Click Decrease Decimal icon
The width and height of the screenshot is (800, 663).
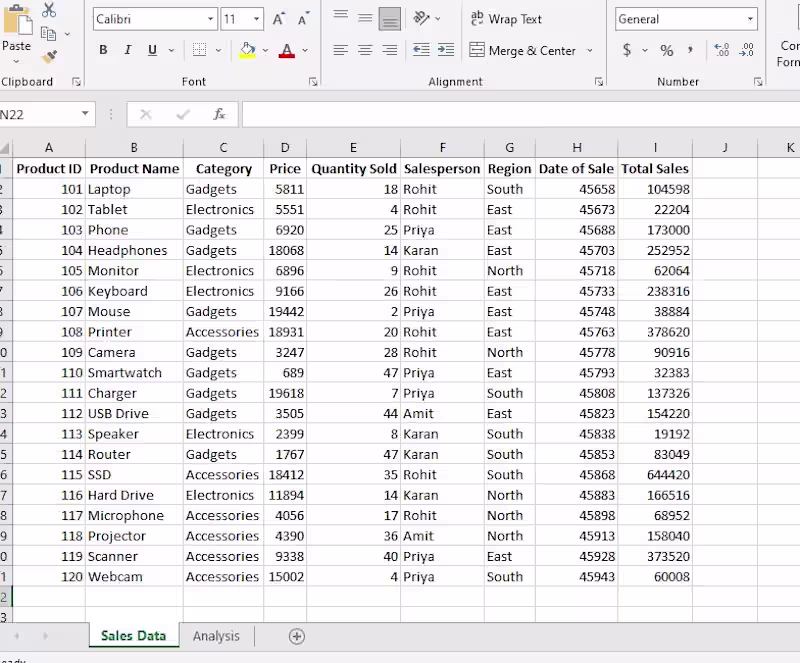tap(746, 50)
